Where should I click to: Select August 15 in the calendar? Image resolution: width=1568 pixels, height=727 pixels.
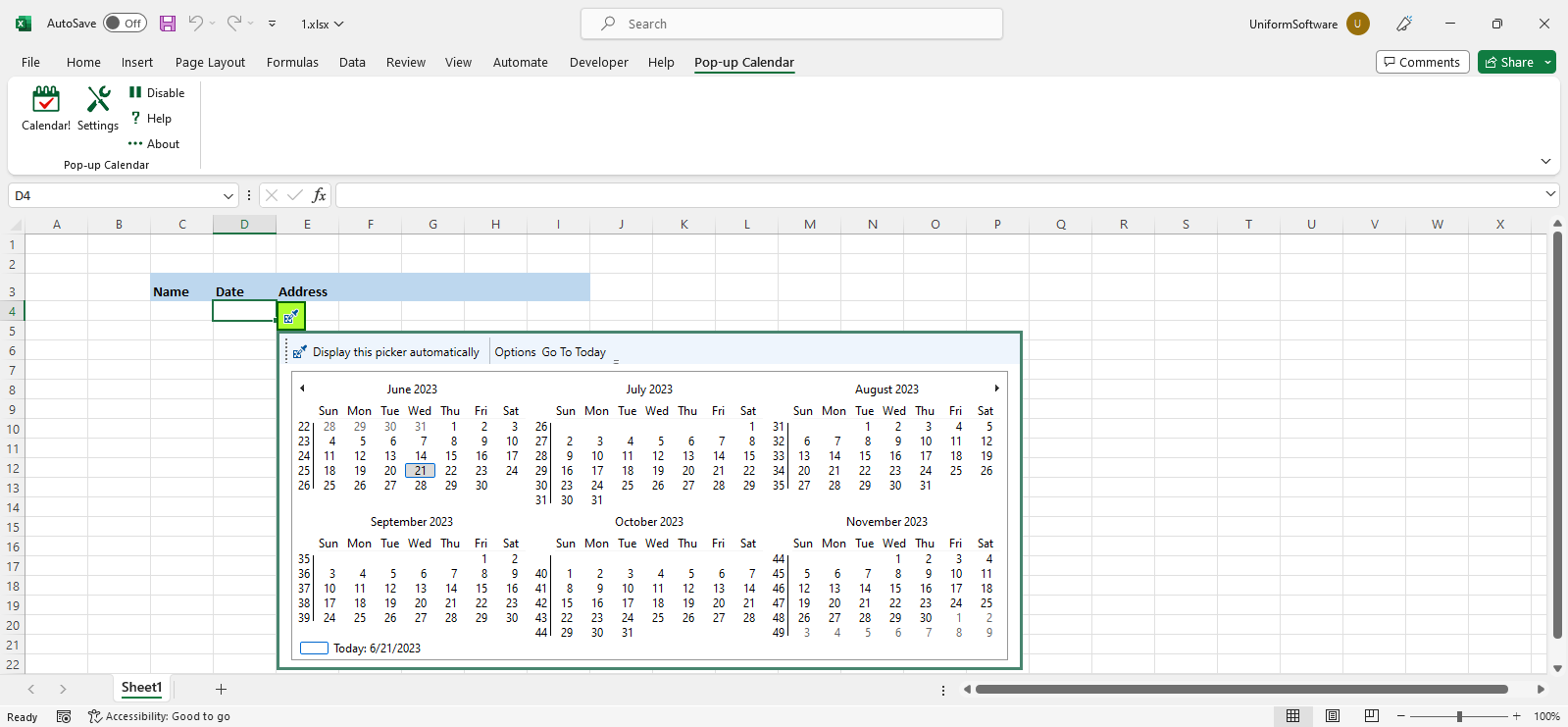865,456
